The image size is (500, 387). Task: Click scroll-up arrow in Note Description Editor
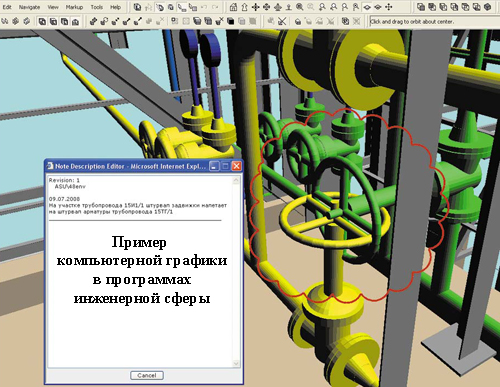tap(236, 180)
